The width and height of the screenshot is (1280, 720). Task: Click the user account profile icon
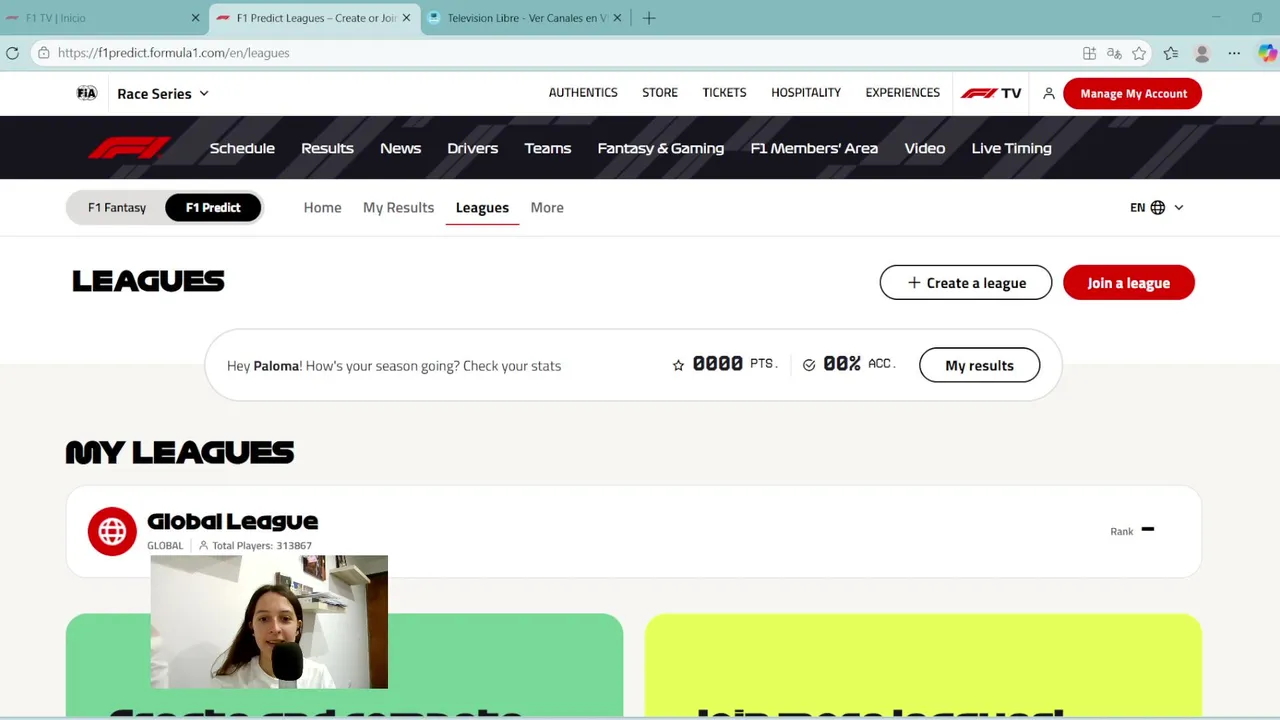(x=1049, y=93)
